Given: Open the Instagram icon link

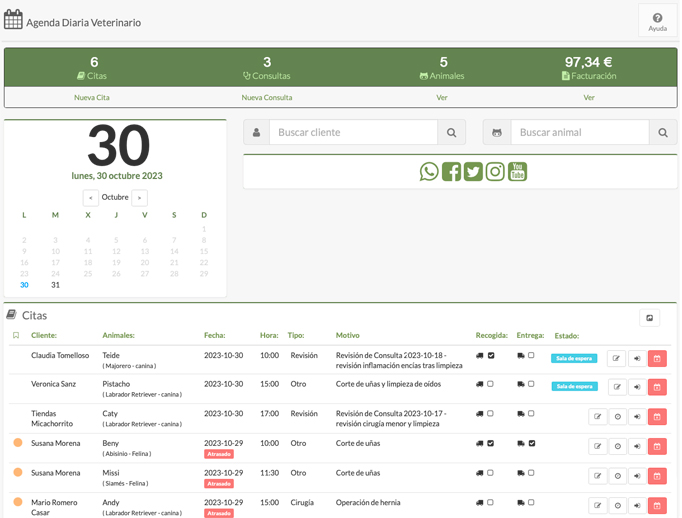Looking at the screenshot, I should pyautogui.click(x=495, y=172).
